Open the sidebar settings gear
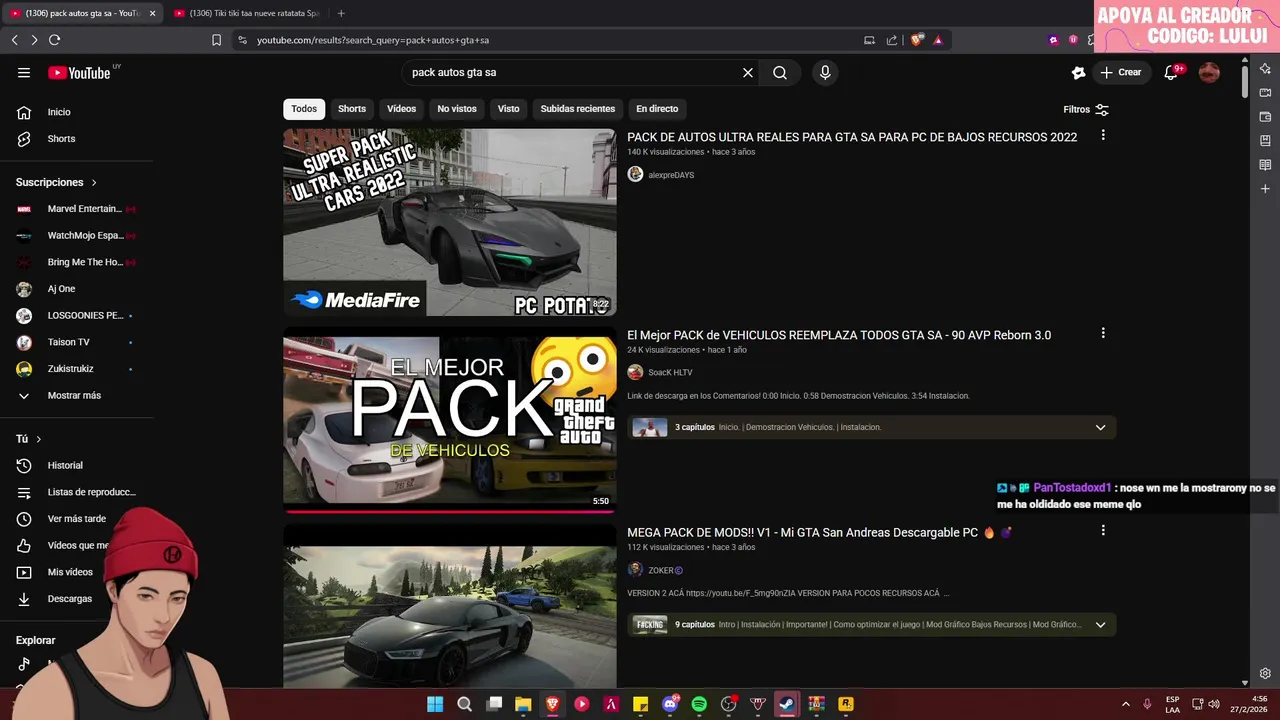 coord(1265,673)
